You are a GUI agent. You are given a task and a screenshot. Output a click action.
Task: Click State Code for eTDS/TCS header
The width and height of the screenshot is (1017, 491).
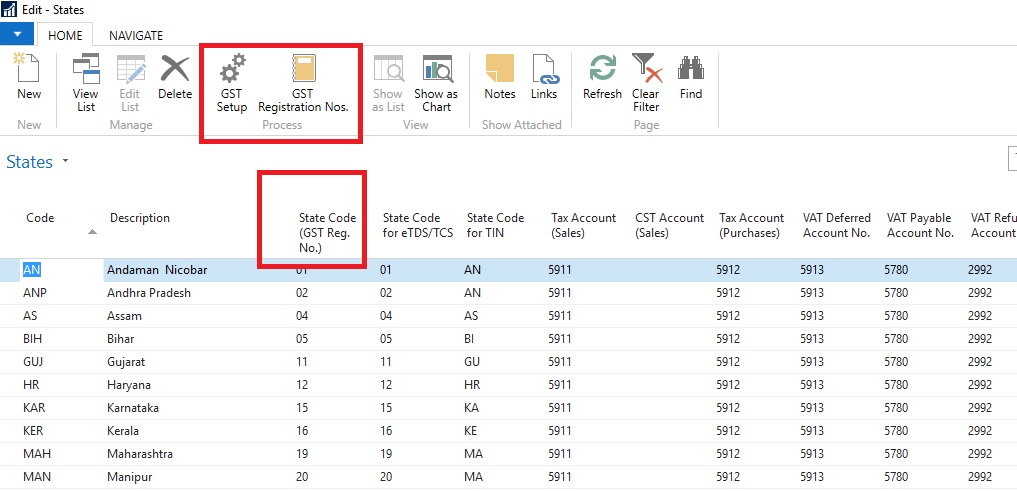418,225
